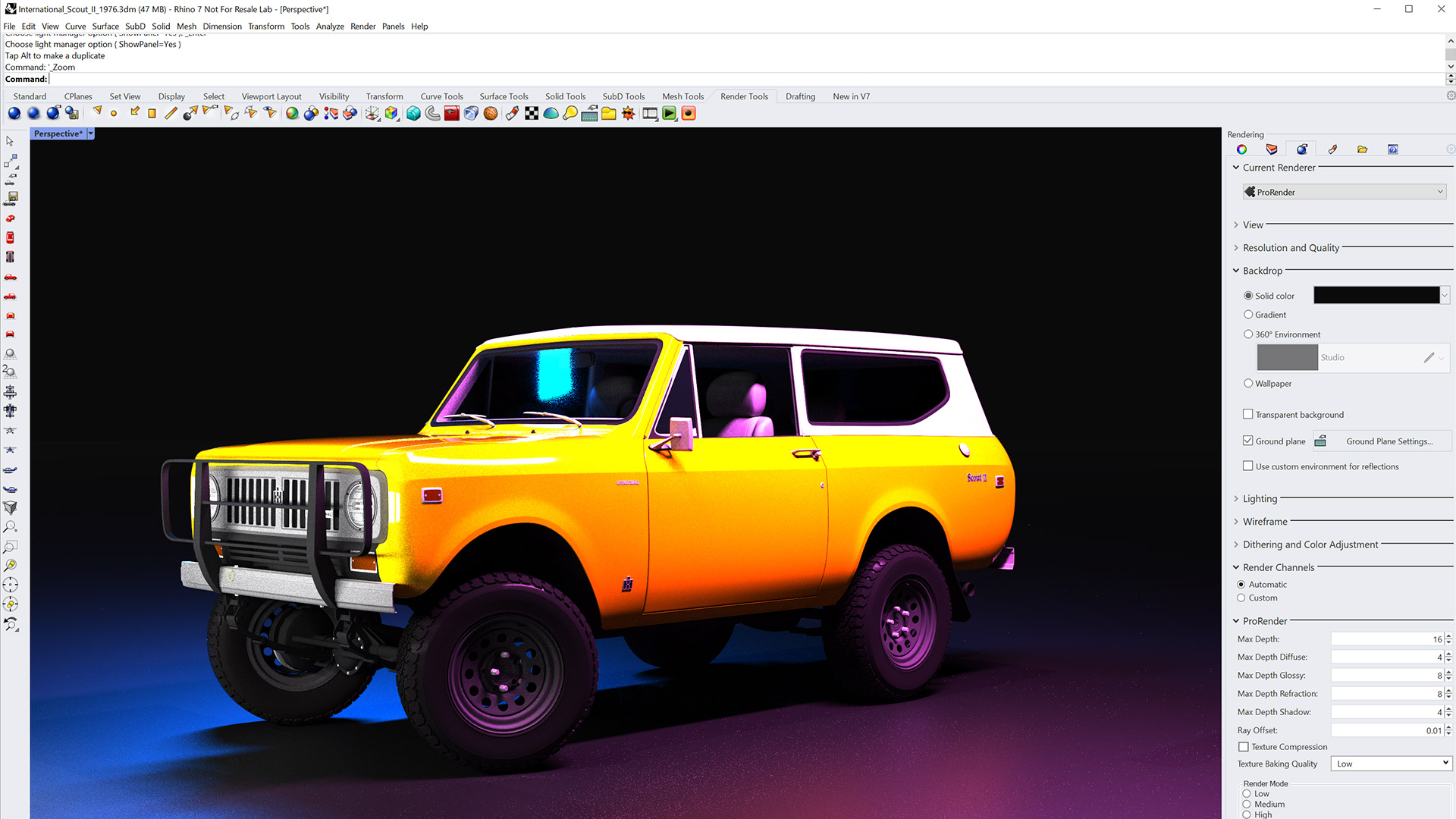The height and width of the screenshot is (819, 1456).
Task: Disable the Ground plane checkbox
Action: [1248, 441]
